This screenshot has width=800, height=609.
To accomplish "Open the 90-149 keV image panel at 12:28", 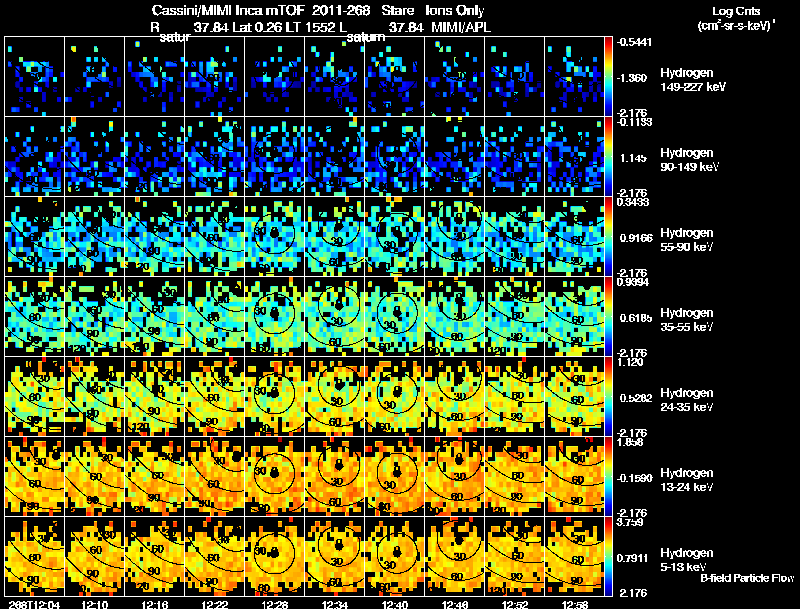I will coord(274,157).
